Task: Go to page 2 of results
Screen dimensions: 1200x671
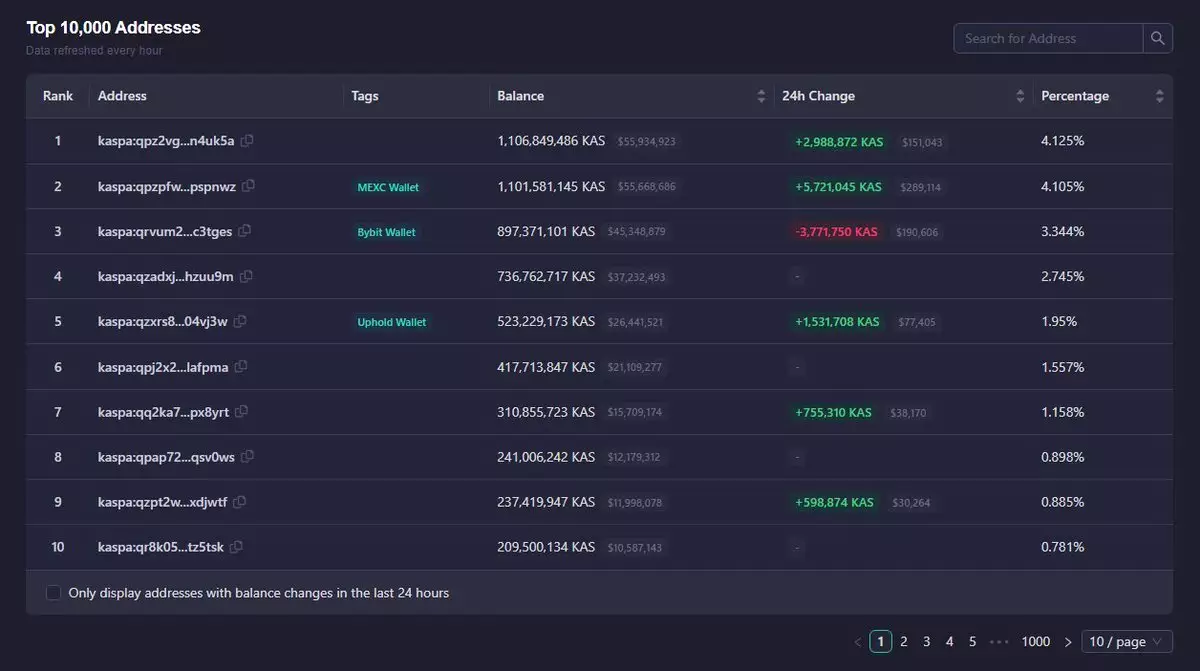Action: (904, 641)
